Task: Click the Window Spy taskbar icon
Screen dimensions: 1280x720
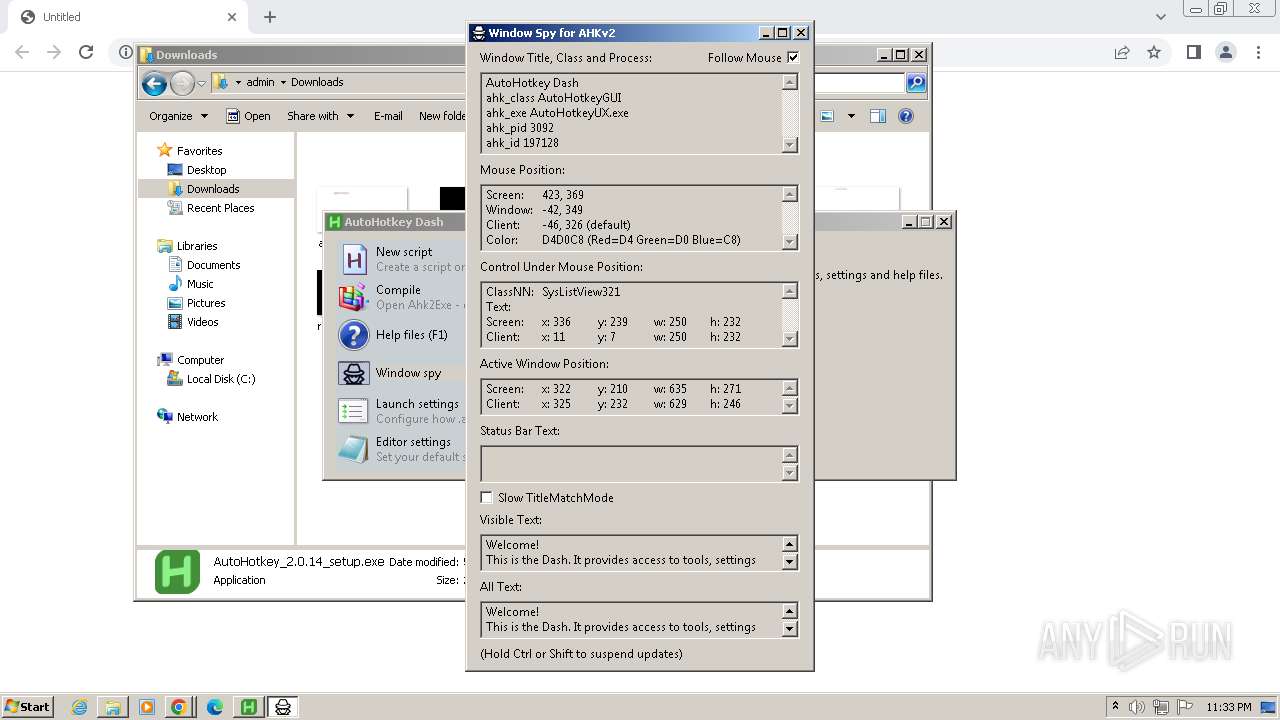Action: 283,707
